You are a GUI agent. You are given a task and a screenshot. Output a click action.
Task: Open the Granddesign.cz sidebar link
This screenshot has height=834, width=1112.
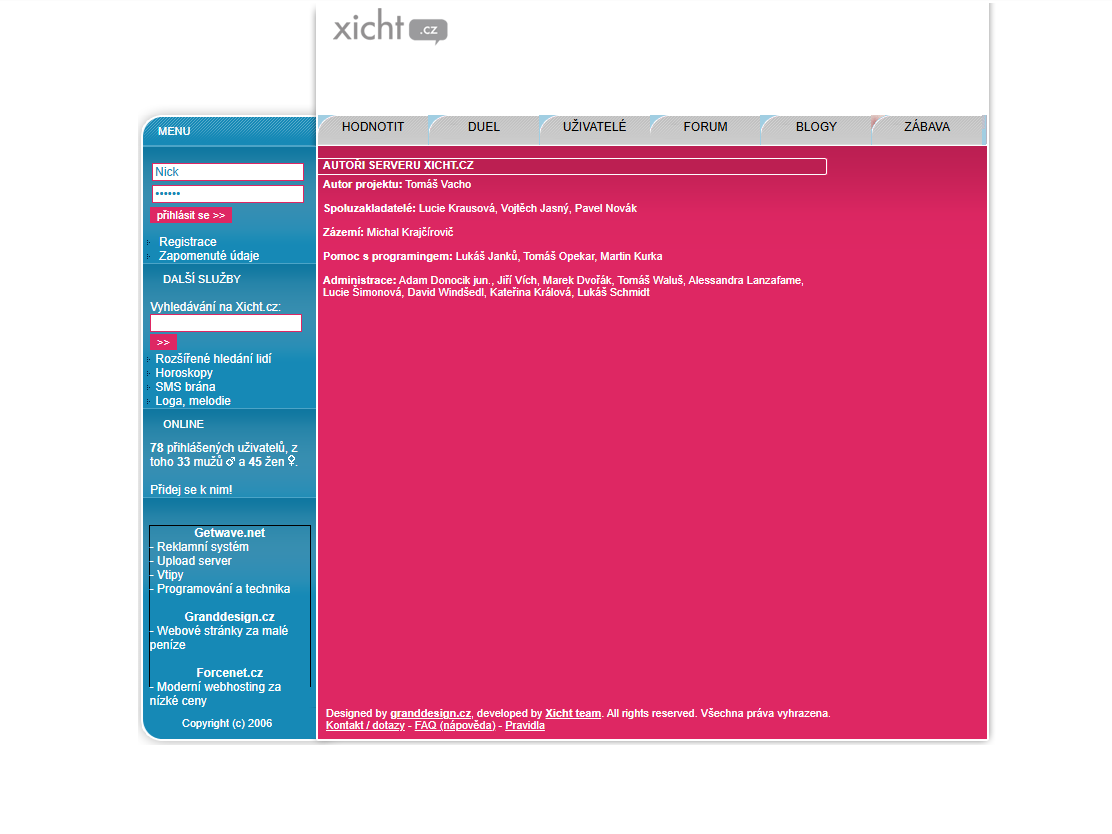[229, 617]
